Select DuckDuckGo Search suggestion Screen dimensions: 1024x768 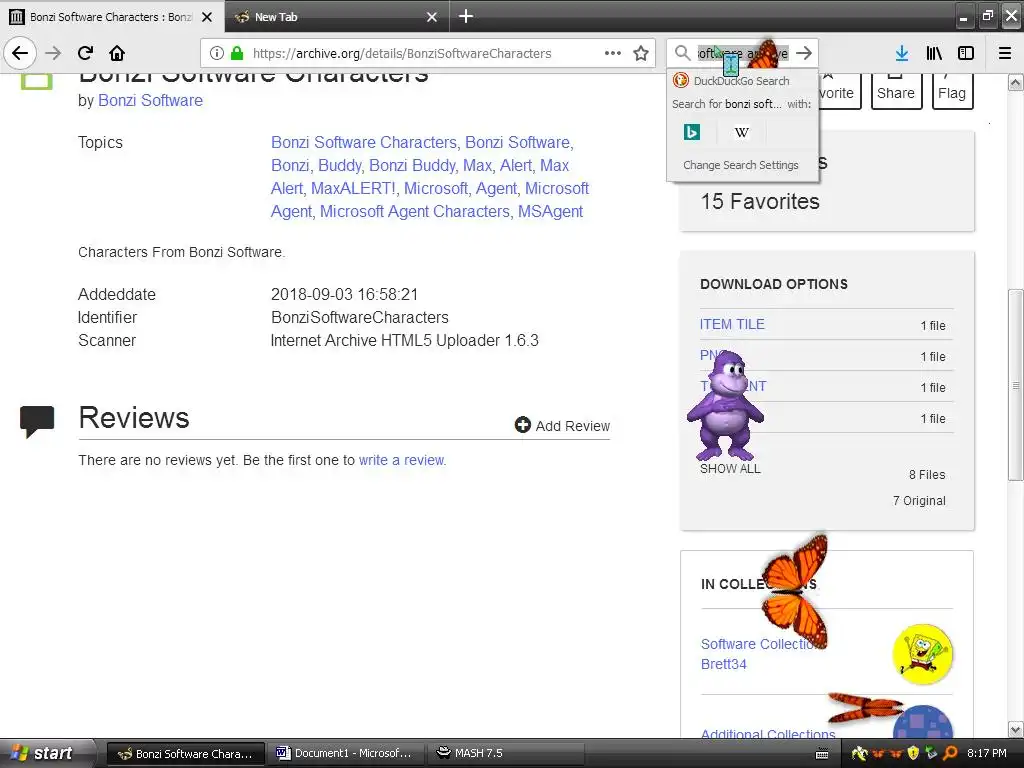coord(743,81)
